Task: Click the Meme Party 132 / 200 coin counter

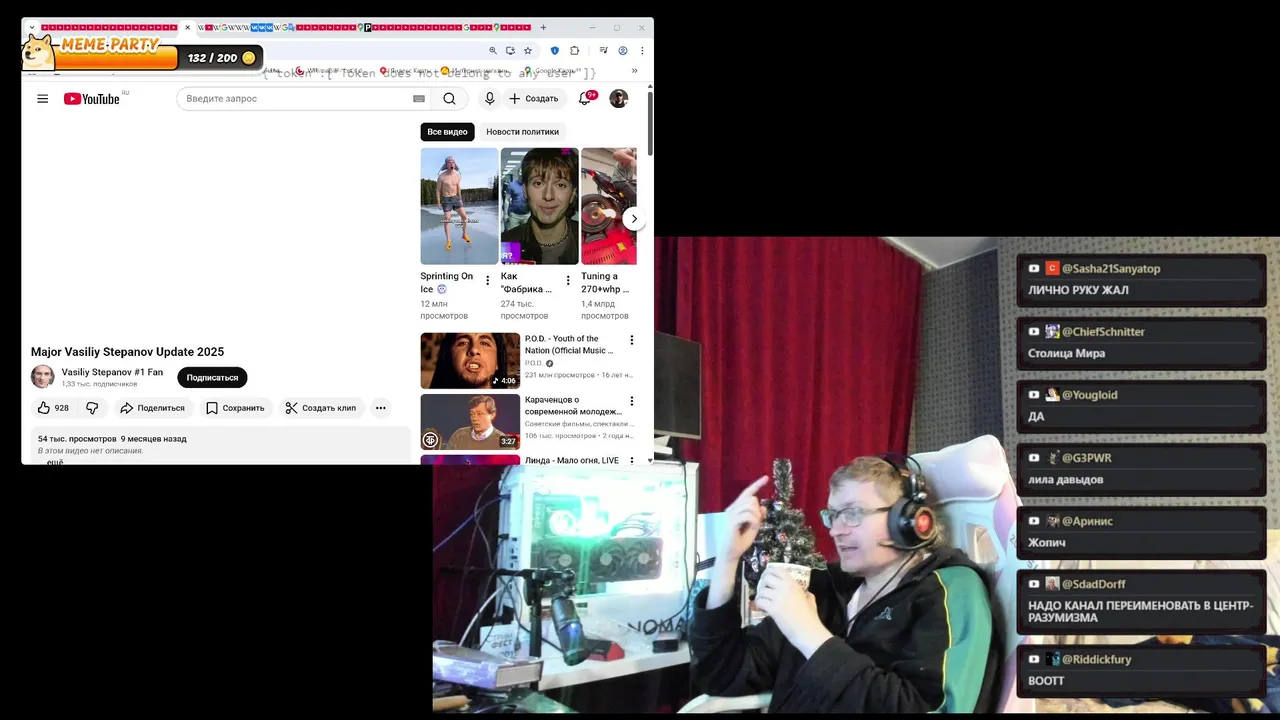Action: (221, 58)
